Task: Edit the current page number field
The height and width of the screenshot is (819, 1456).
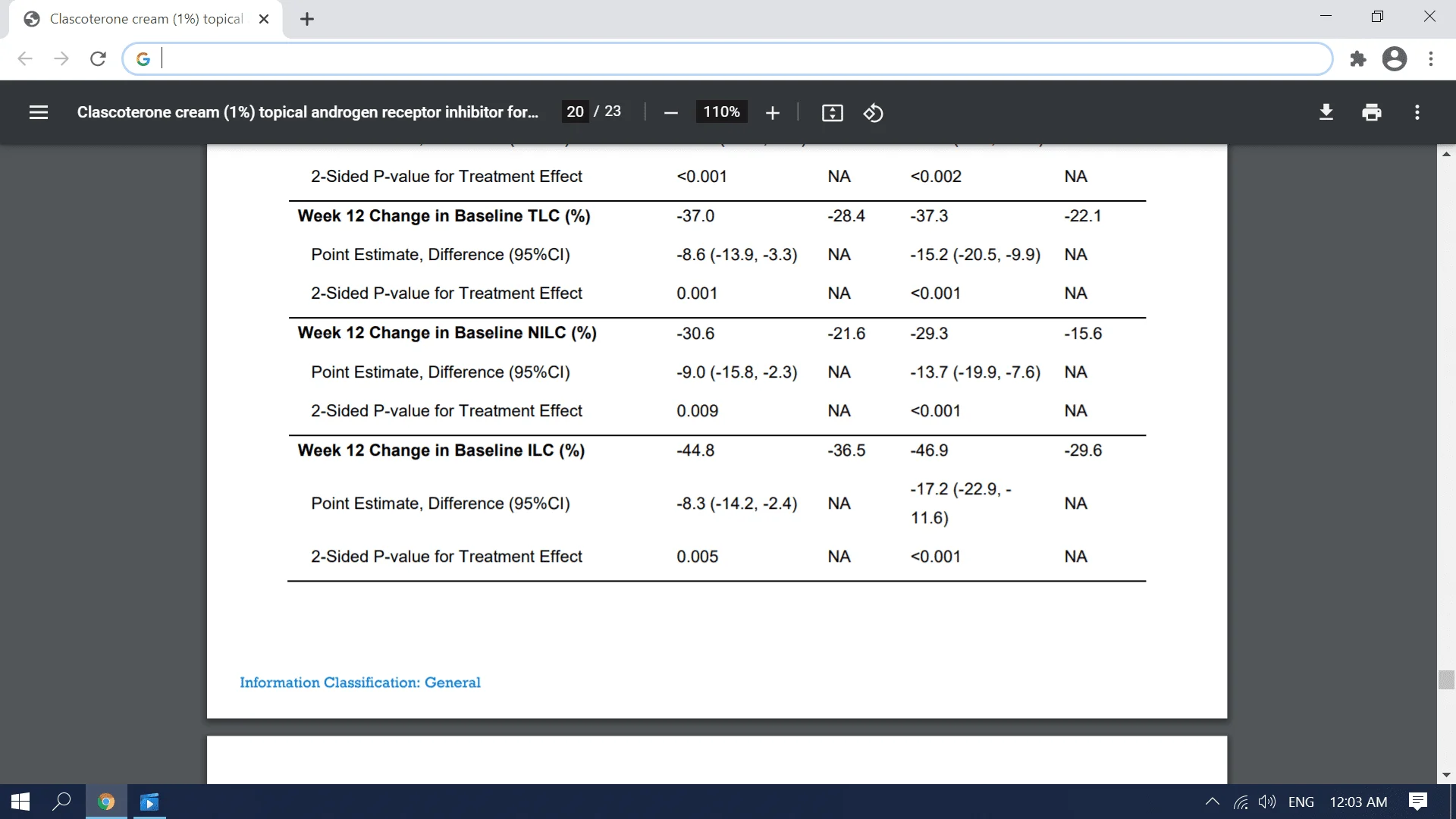Action: (575, 111)
